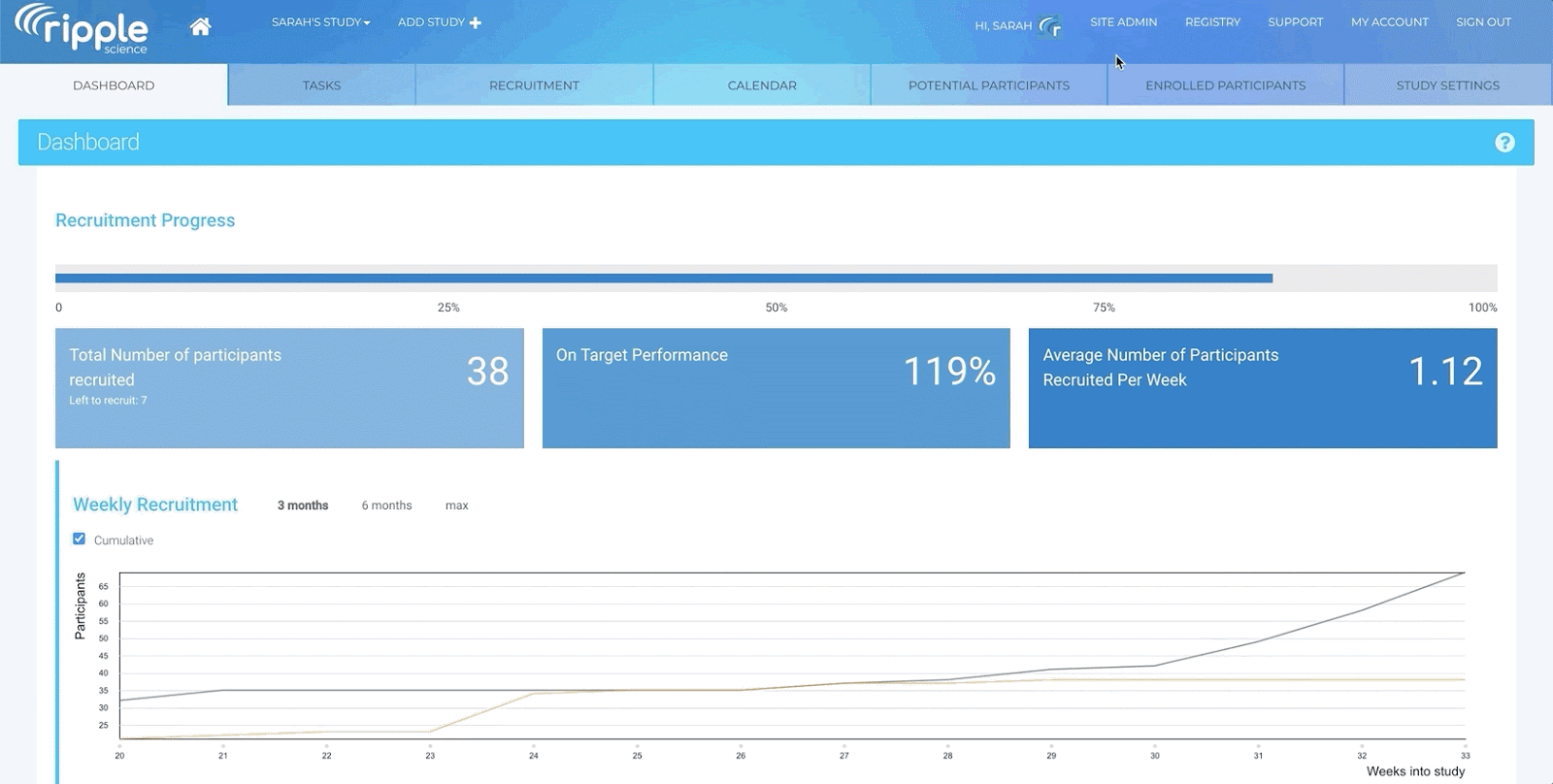This screenshot has height=784, width=1553.
Task: Switch chart range to 6 months
Action: pos(386,506)
